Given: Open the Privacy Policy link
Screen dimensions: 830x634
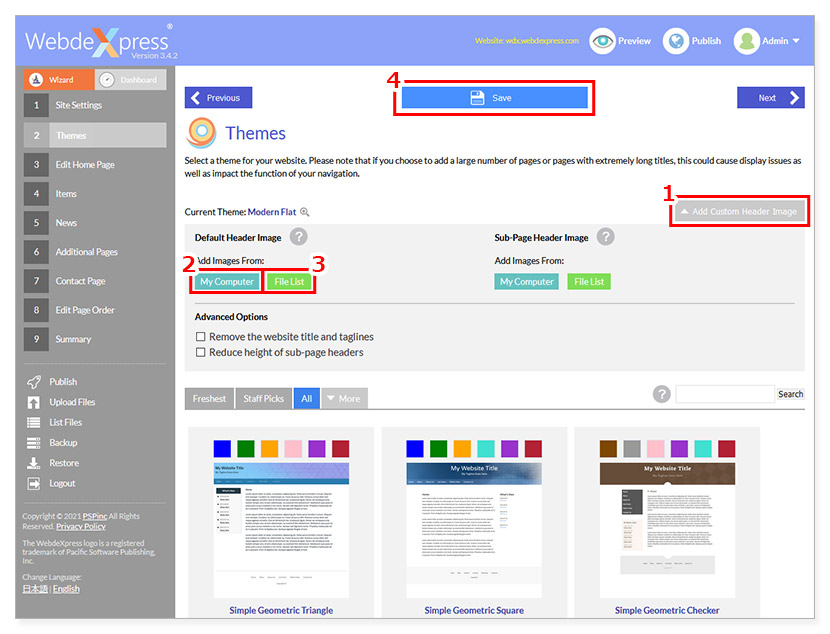Looking at the screenshot, I should pos(81,527).
